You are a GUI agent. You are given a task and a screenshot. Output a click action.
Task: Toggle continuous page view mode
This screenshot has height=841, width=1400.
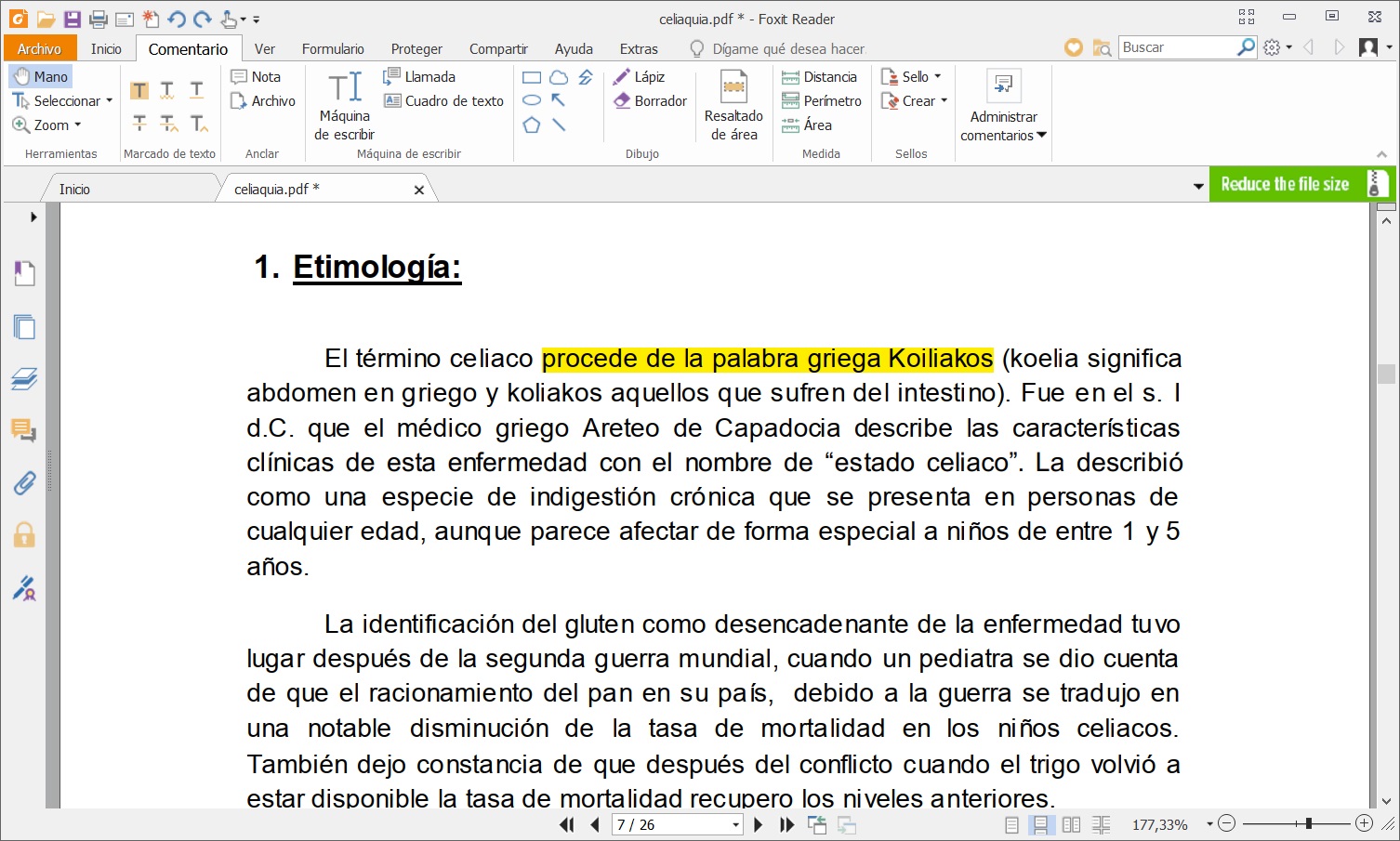tap(1041, 824)
